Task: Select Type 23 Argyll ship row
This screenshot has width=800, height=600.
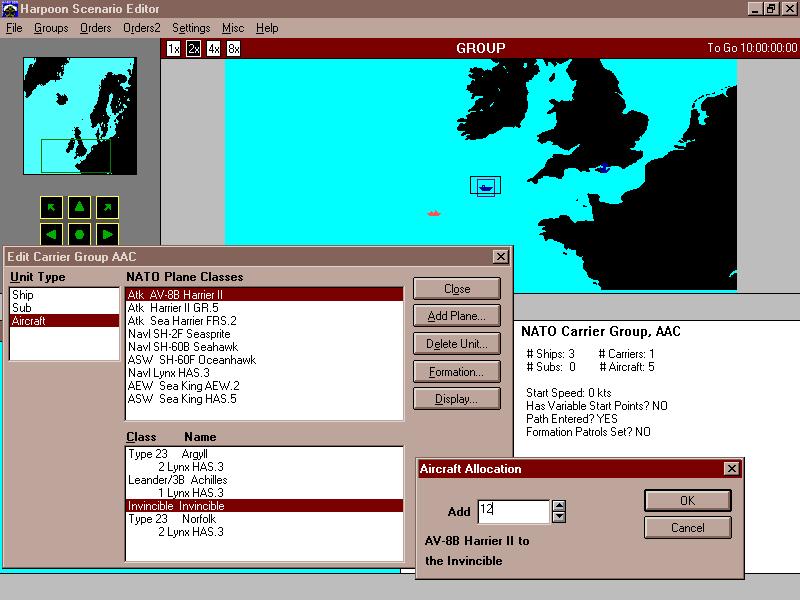Action: tap(264, 454)
